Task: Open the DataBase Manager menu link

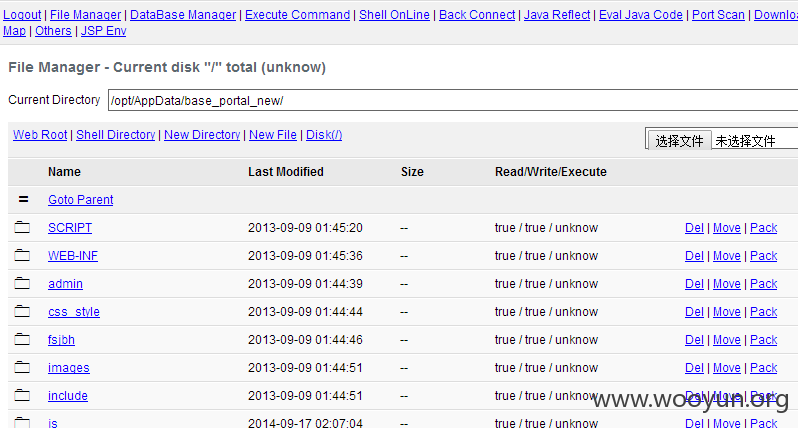Action: coord(183,15)
